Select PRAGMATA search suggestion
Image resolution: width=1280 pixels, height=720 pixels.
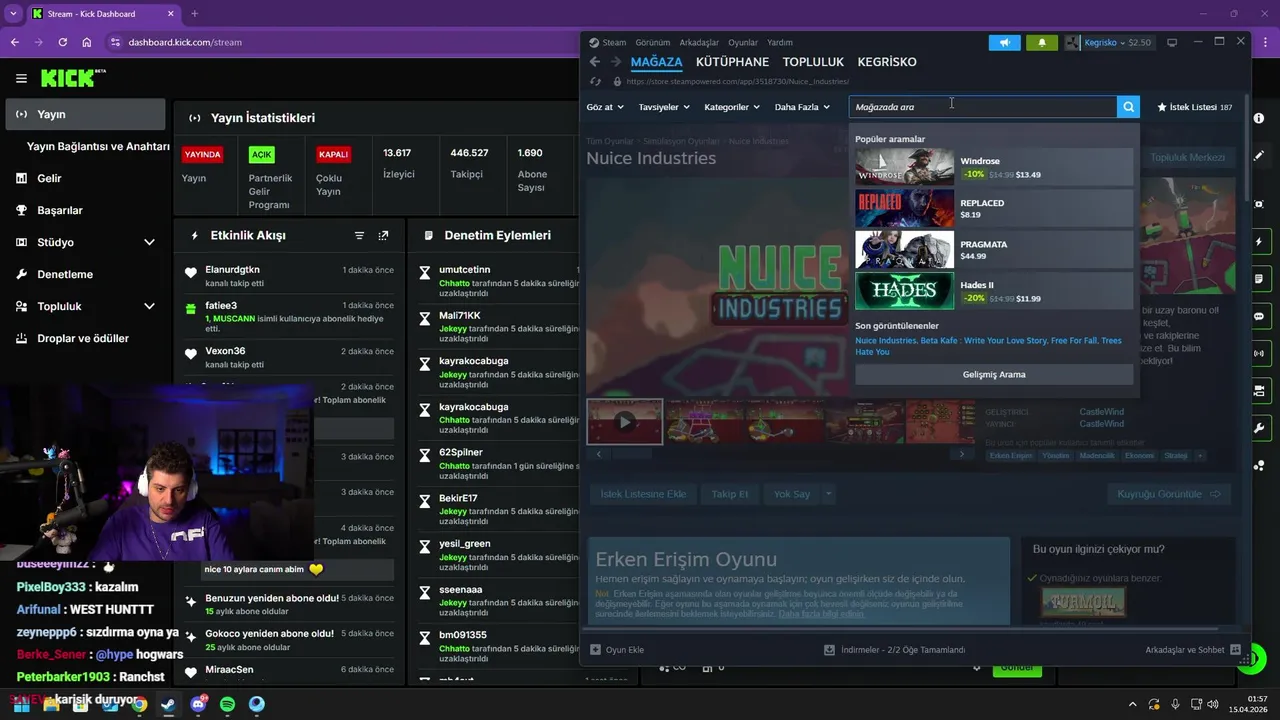pyautogui.click(x=994, y=250)
